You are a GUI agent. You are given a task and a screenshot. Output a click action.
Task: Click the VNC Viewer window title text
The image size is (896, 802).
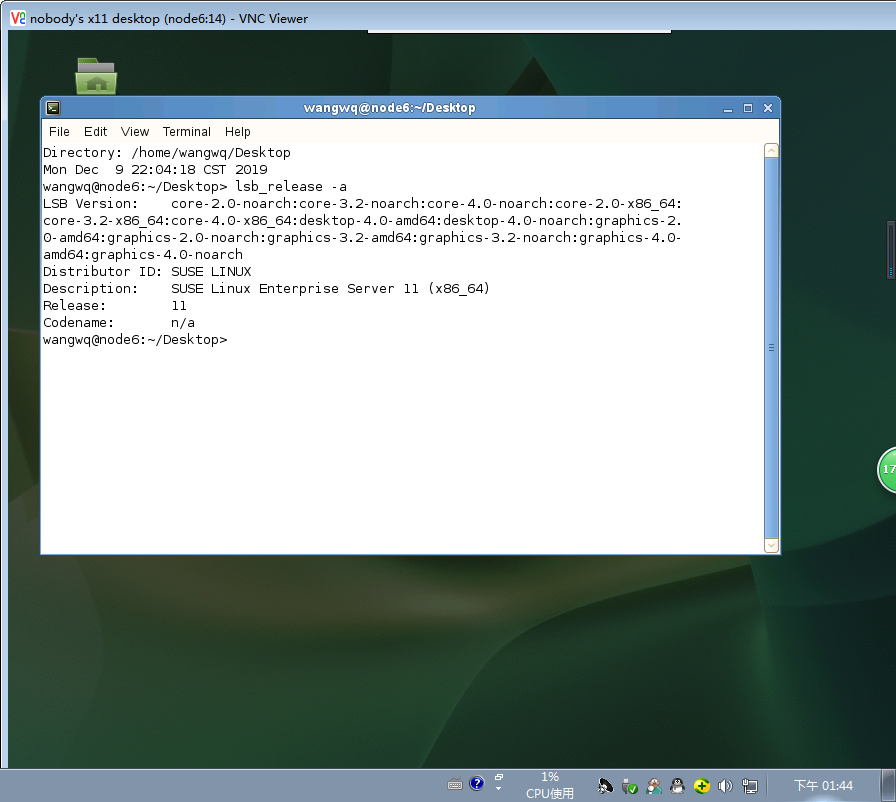(x=169, y=19)
